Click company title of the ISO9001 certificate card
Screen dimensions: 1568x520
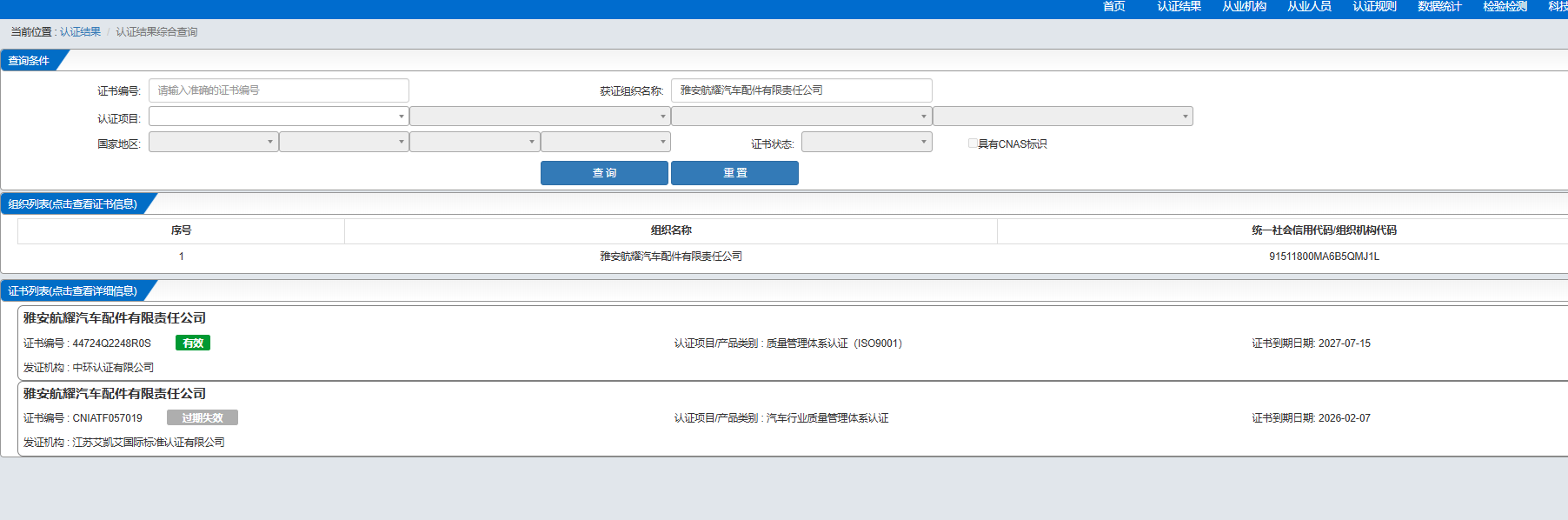pyautogui.click(x=115, y=318)
